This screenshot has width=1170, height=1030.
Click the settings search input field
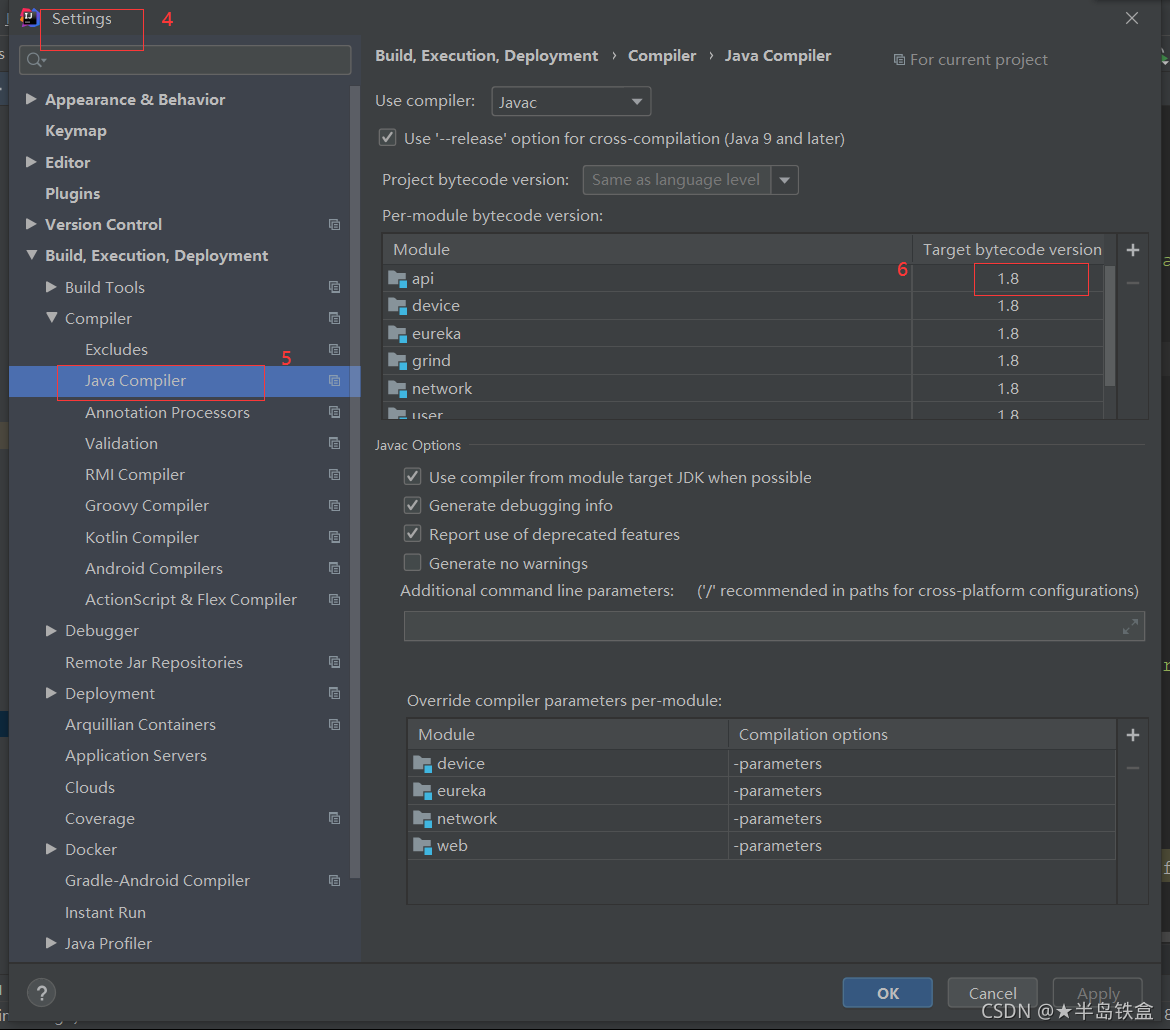pyautogui.click(x=185, y=60)
